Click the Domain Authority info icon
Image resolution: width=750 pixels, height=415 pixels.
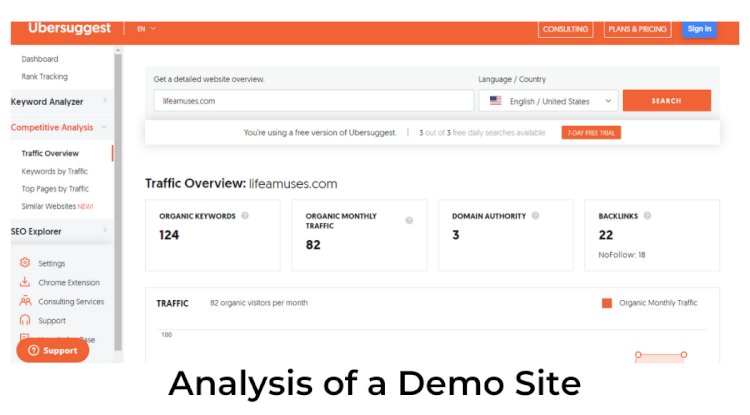[x=535, y=216]
